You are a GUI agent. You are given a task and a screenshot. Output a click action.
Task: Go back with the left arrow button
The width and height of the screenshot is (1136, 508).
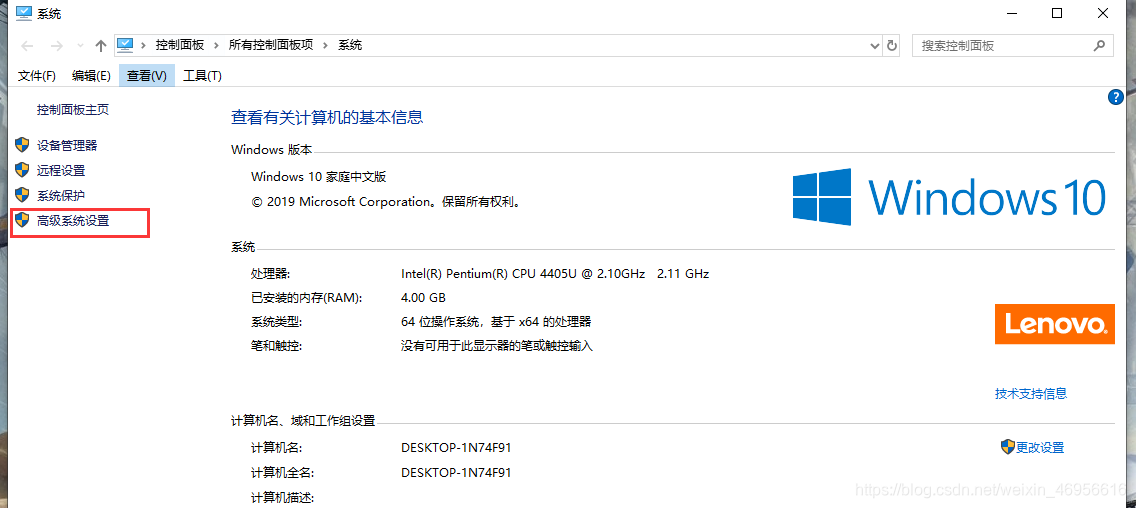pos(27,46)
